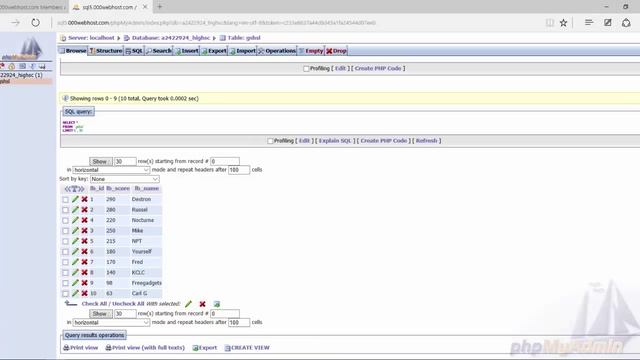Go to the Insert tab
640x360 pixels.
187,51
